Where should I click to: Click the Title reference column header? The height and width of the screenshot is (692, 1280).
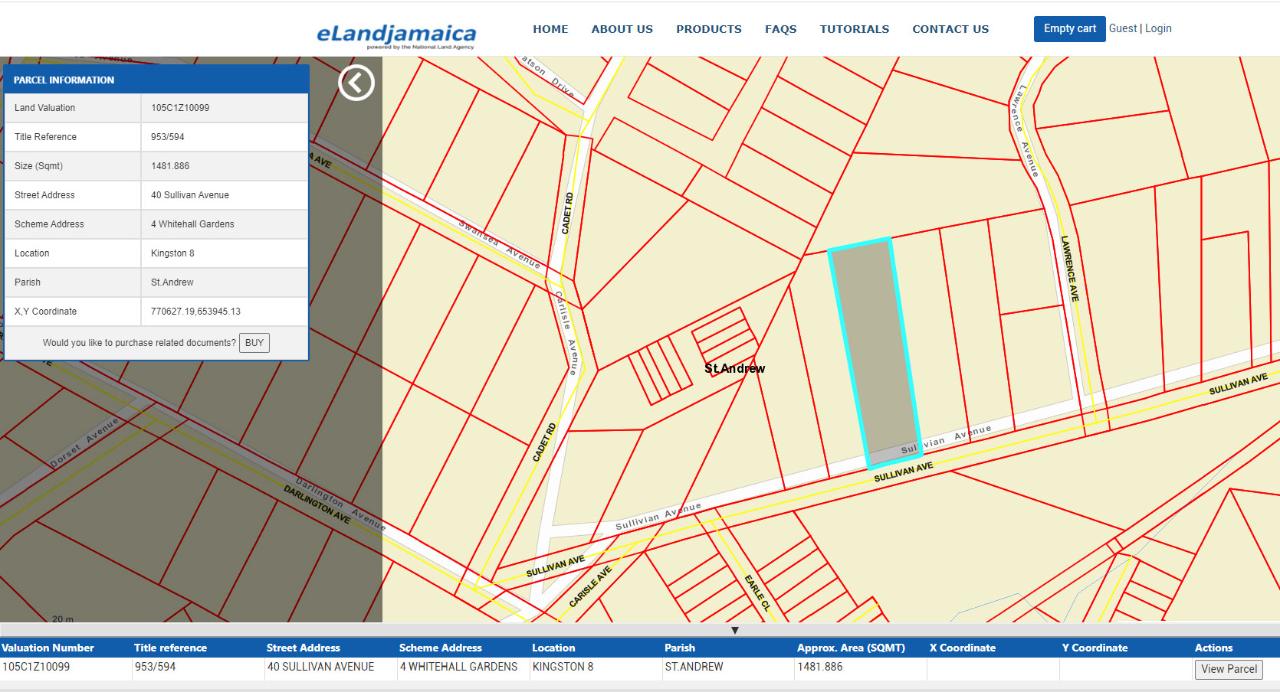click(171, 648)
